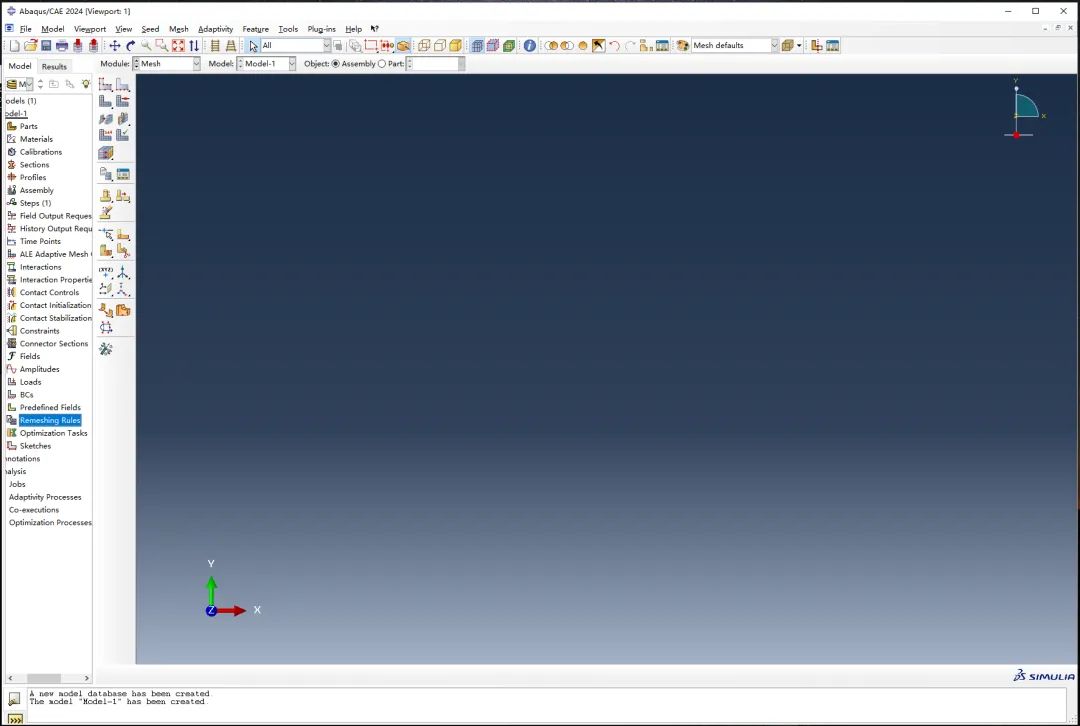Open the File menu
The image size is (1080, 726).
click(25, 29)
